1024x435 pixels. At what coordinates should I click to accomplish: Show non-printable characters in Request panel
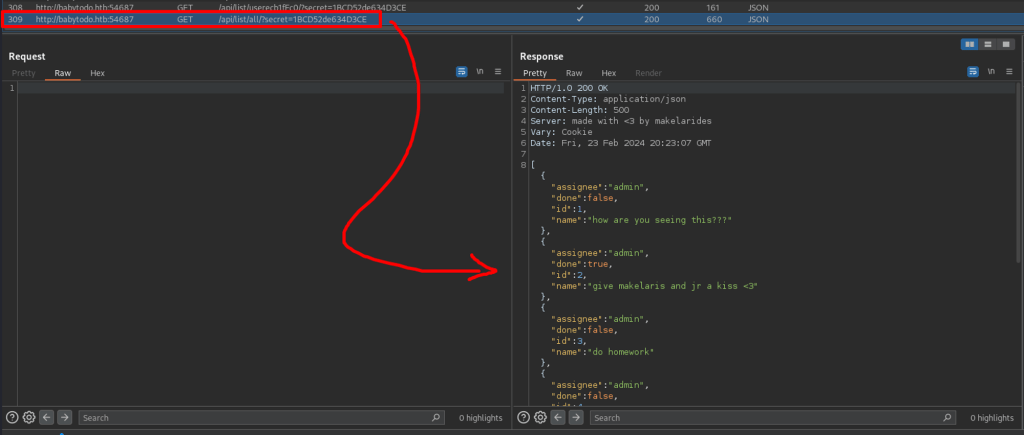480,72
